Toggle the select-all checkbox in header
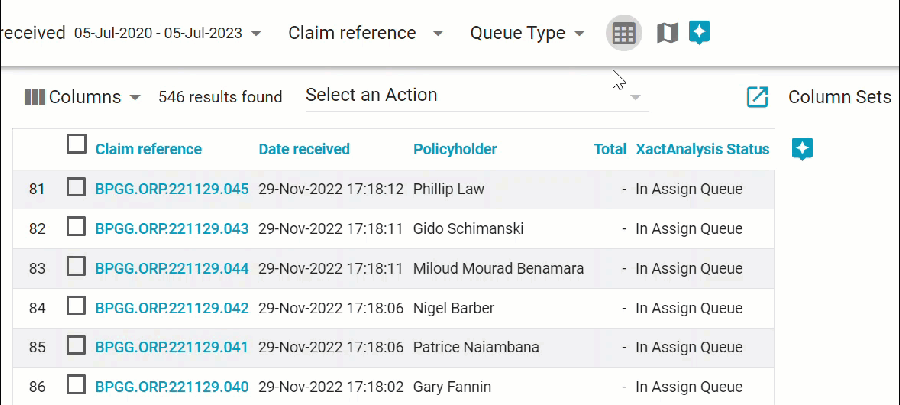Screen dimensions: 900x405 tap(77, 145)
